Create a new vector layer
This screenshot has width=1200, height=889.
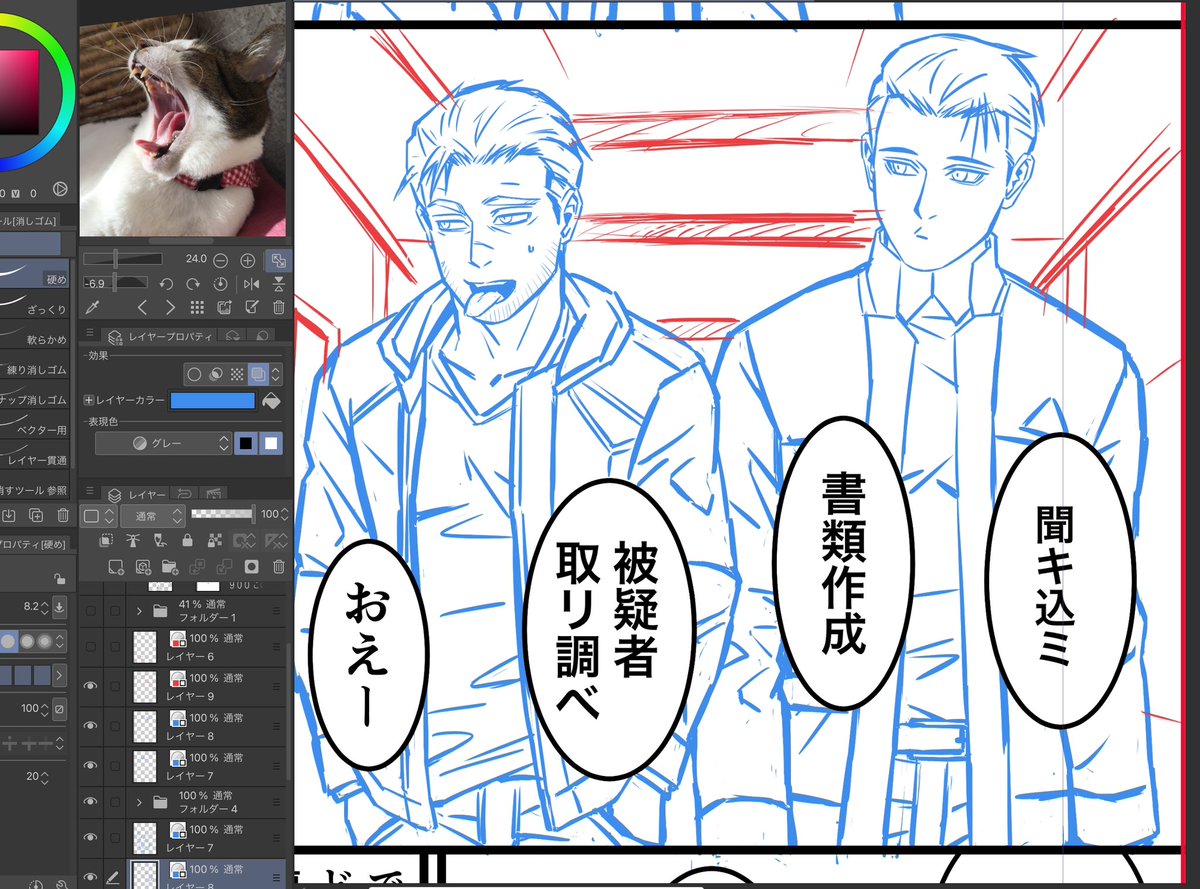pyautogui.click(x=143, y=567)
